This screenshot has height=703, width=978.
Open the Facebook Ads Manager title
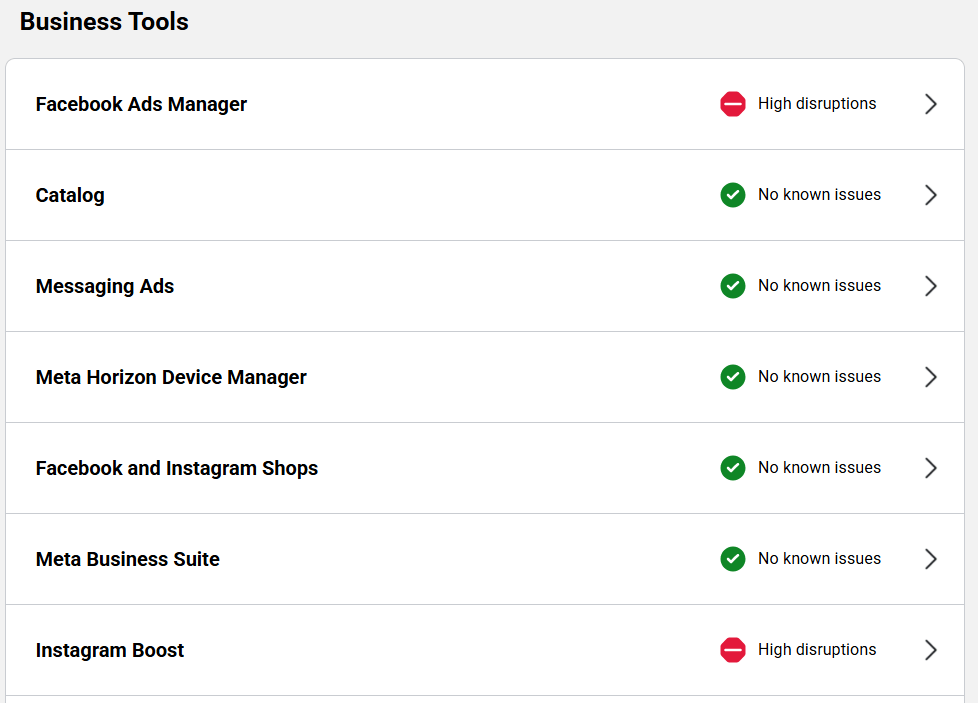pos(141,104)
